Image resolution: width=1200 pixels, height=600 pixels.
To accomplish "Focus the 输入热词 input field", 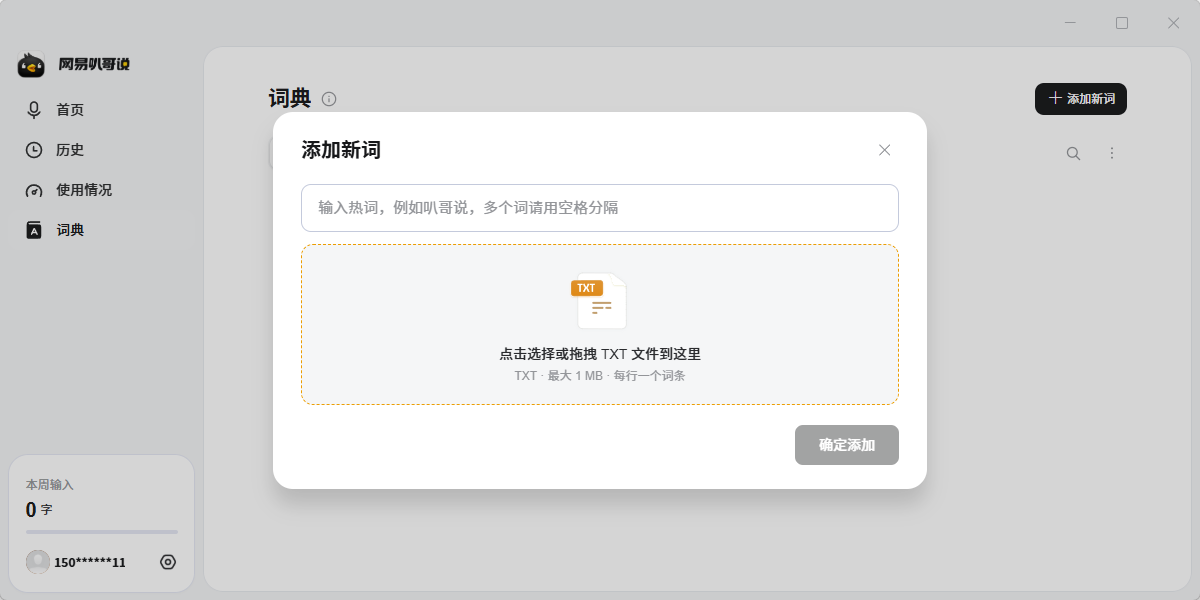I will point(600,208).
